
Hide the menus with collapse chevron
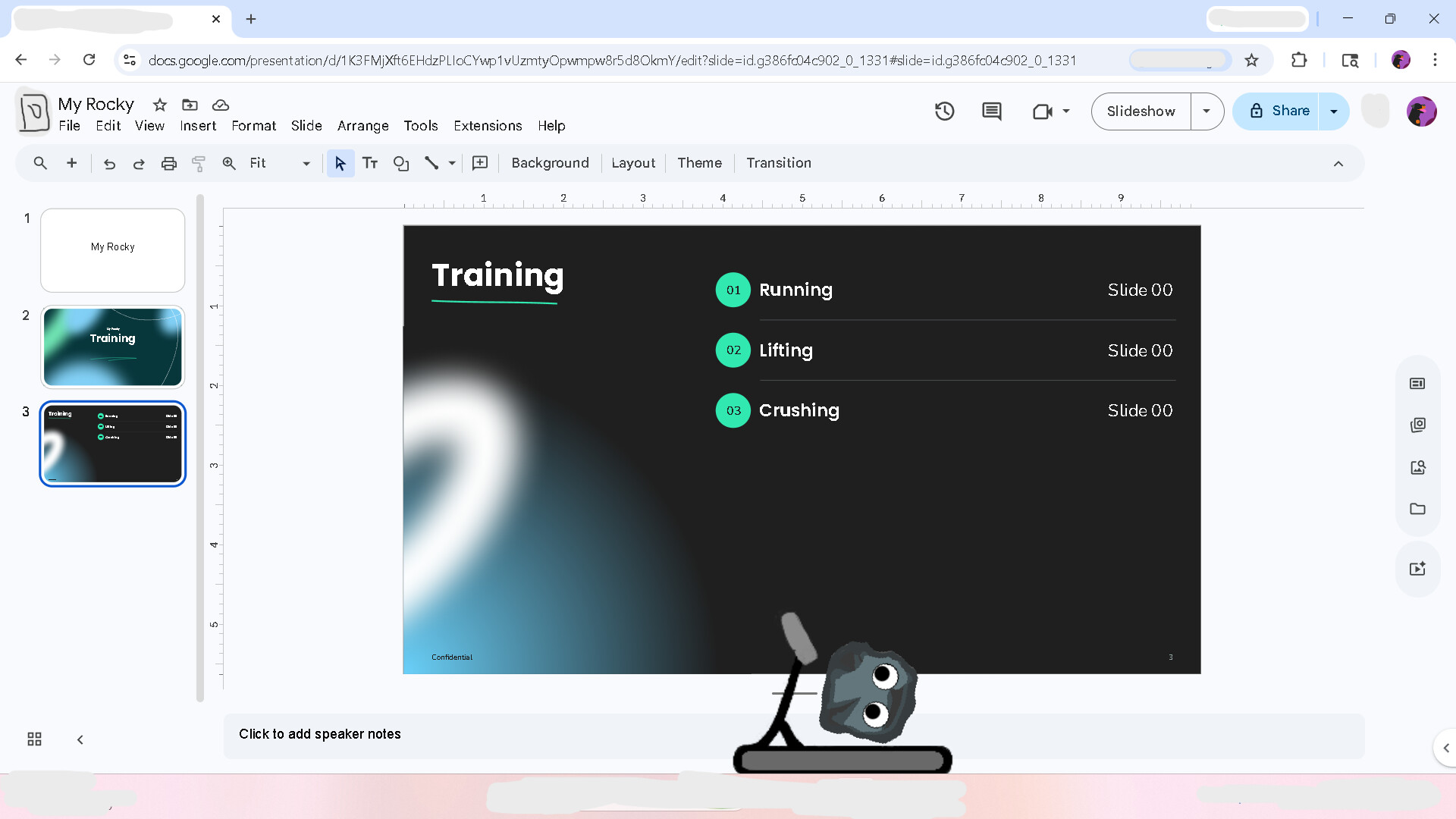(x=1338, y=163)
